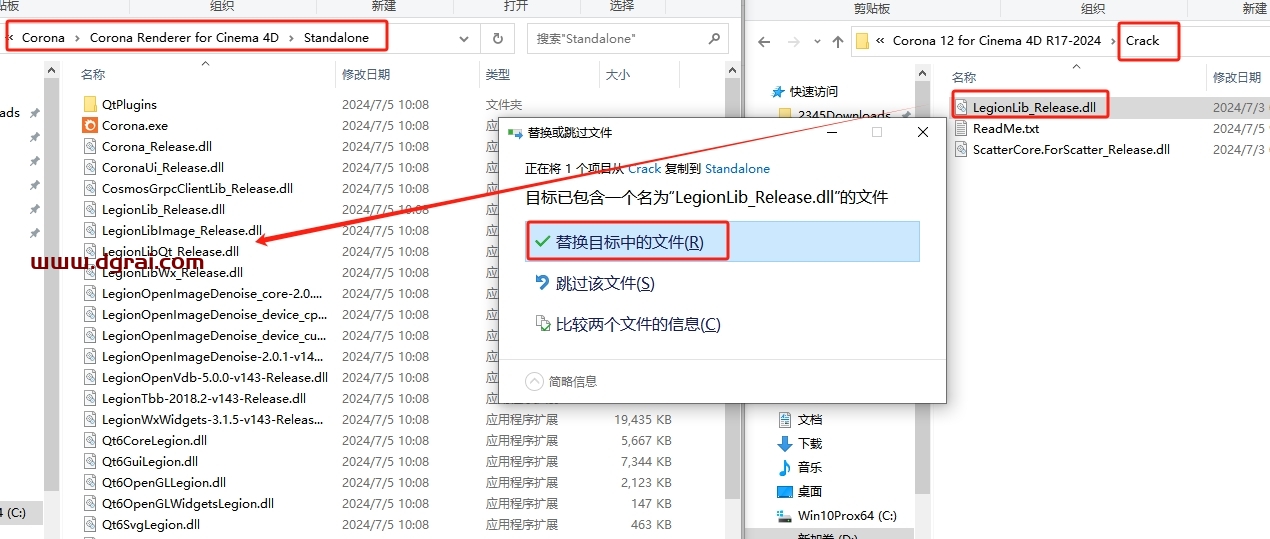Open 2345Downloads folder in navigation pane
The width and height of the screenshot is (1270, 539).
coord(844,115)
